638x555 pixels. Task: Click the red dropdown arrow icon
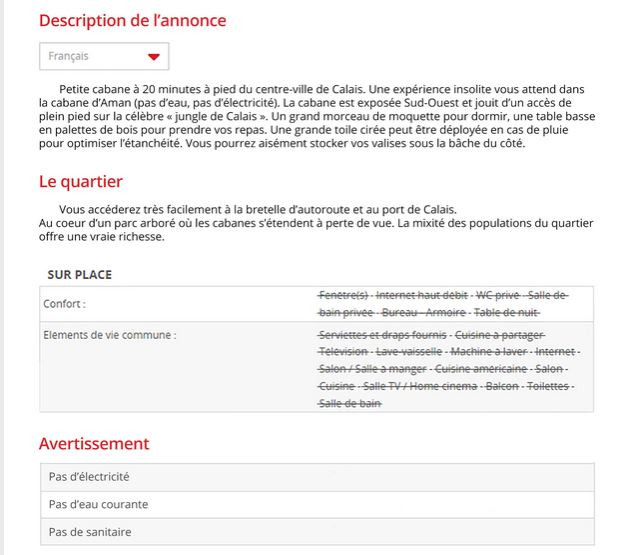[153, 57]
